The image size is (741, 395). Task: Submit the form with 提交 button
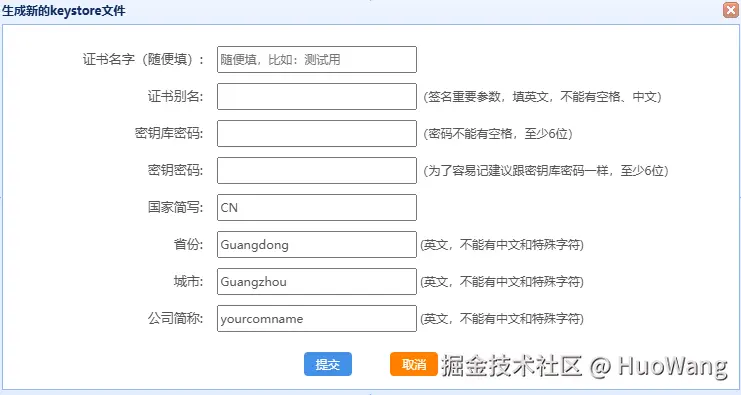(x=328, y=364)
